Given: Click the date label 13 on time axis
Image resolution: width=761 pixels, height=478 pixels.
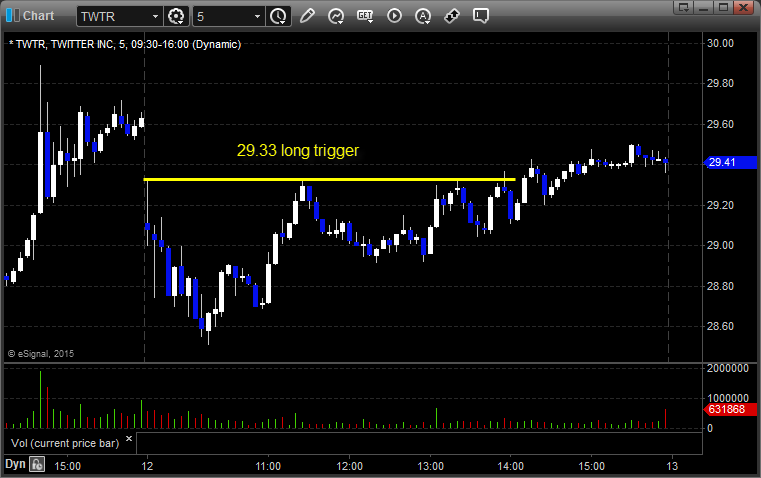Looking at the screenshot, I should tap(672, 466).
